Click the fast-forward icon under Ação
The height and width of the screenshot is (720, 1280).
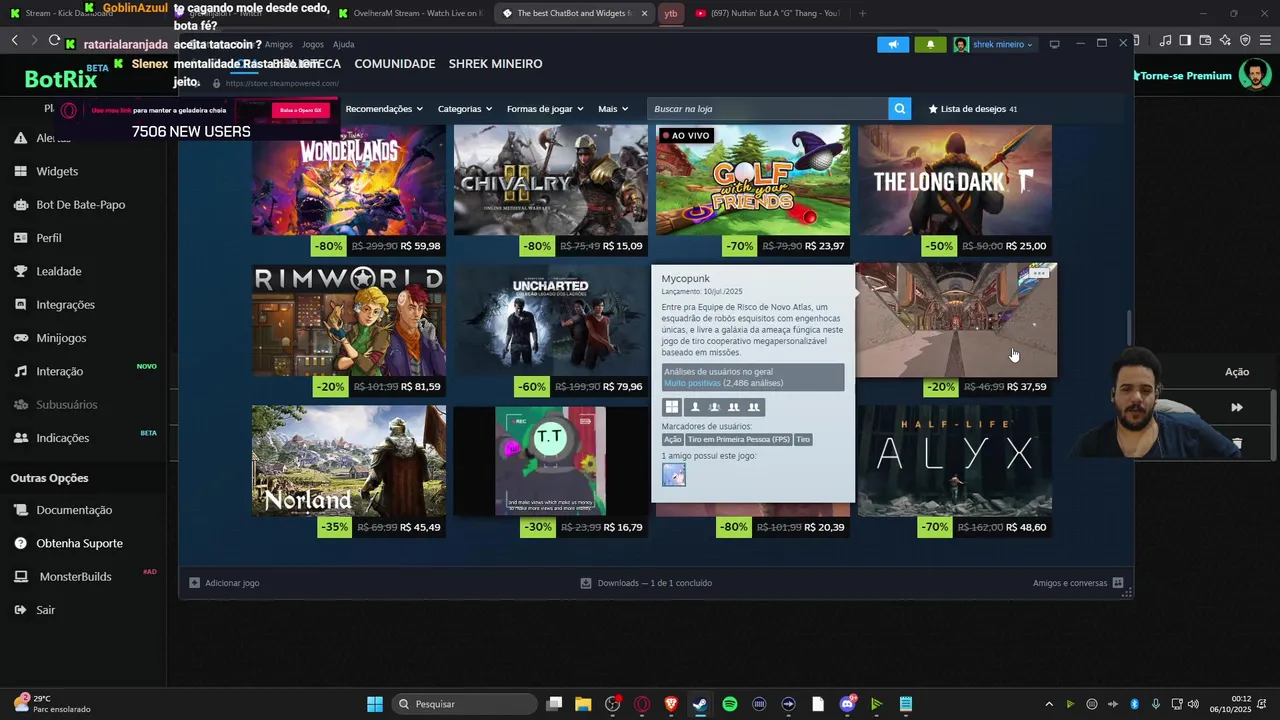pyautogui.click(x=1237, y=407)
